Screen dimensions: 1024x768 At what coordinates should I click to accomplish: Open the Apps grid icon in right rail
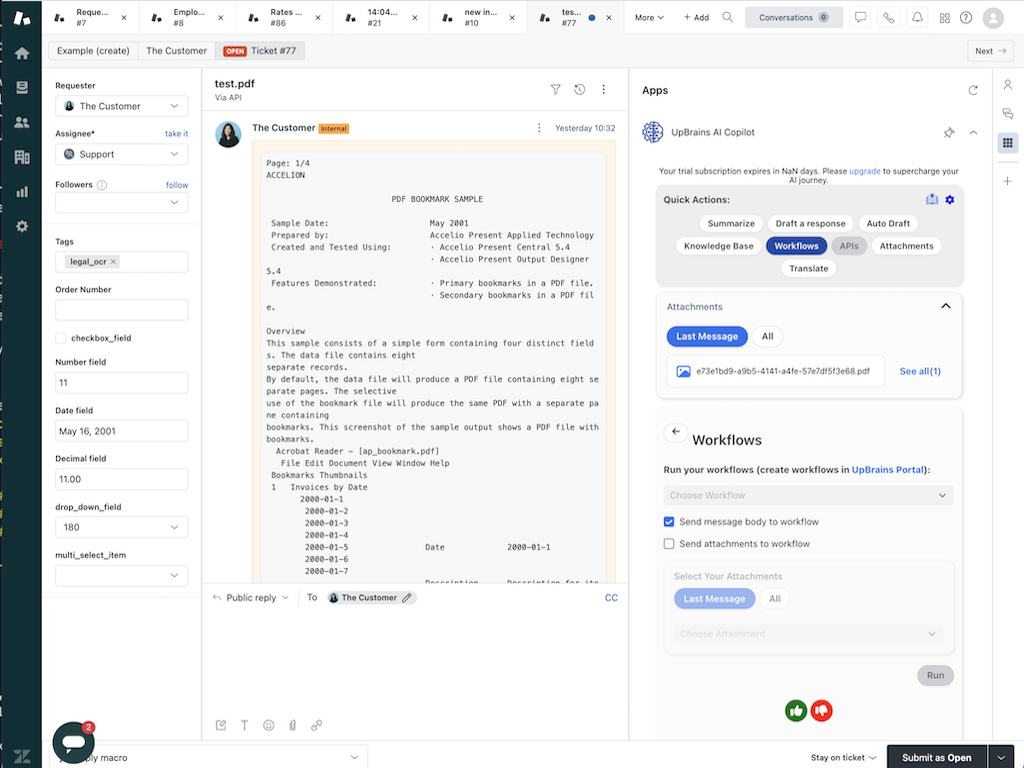[1008, 142]
